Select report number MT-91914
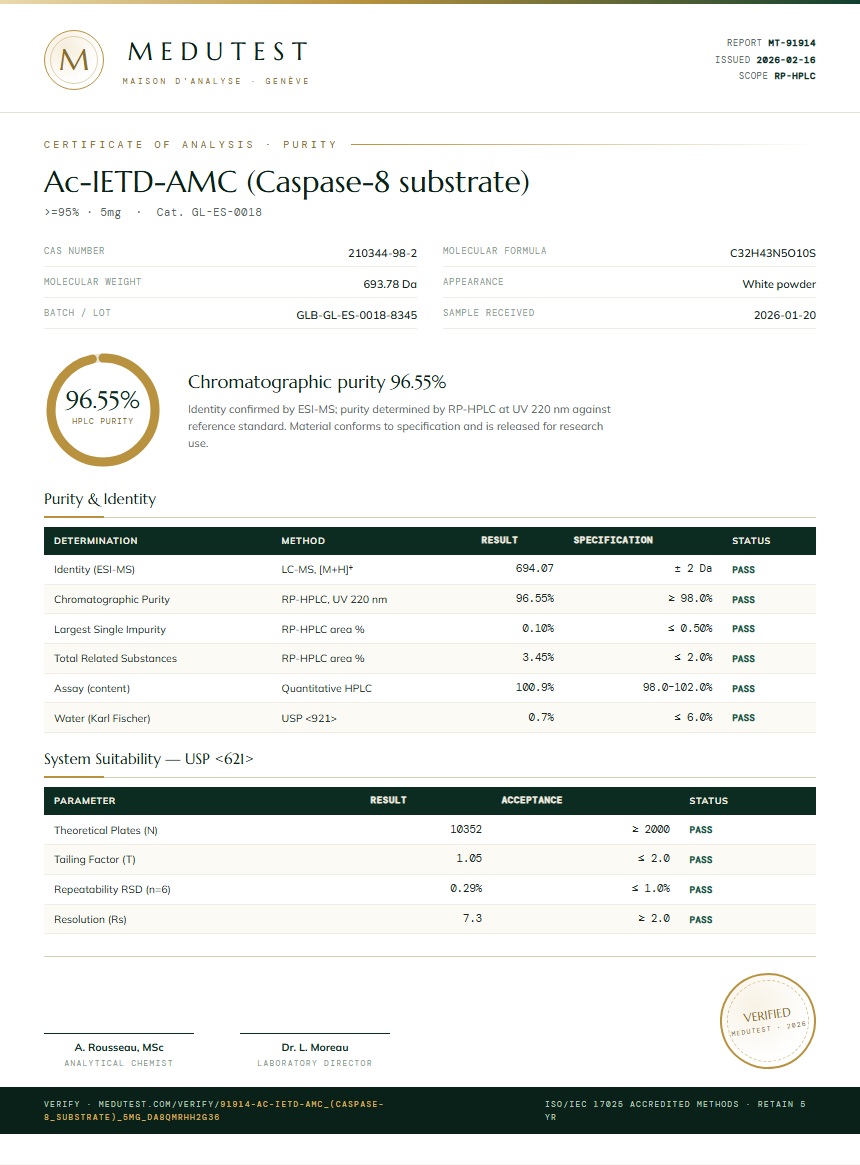This screenshot has width=860, height=1165. tap(792, 43)
